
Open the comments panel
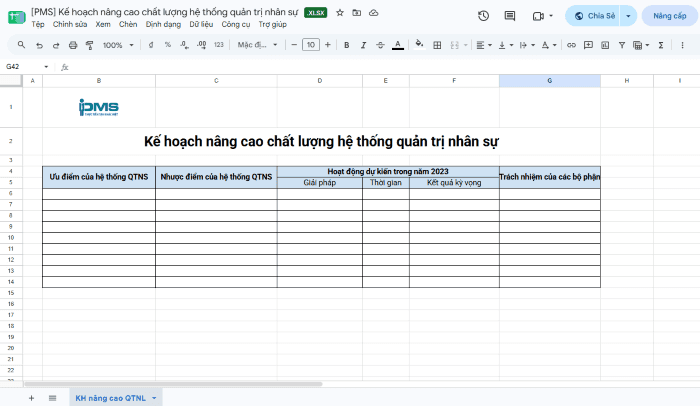click(509, 16)
